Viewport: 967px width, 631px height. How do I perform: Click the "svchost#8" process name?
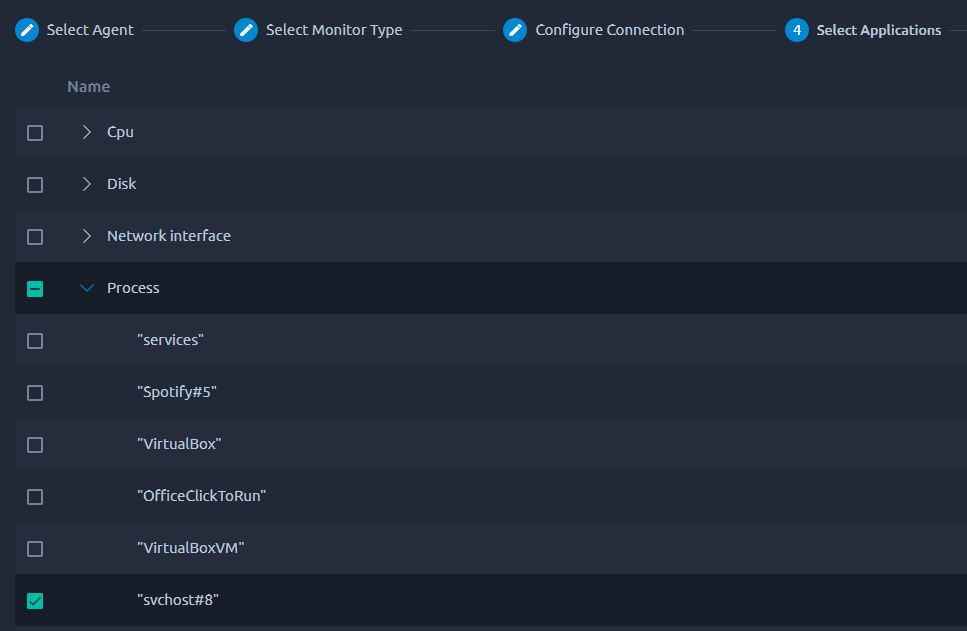178,600
